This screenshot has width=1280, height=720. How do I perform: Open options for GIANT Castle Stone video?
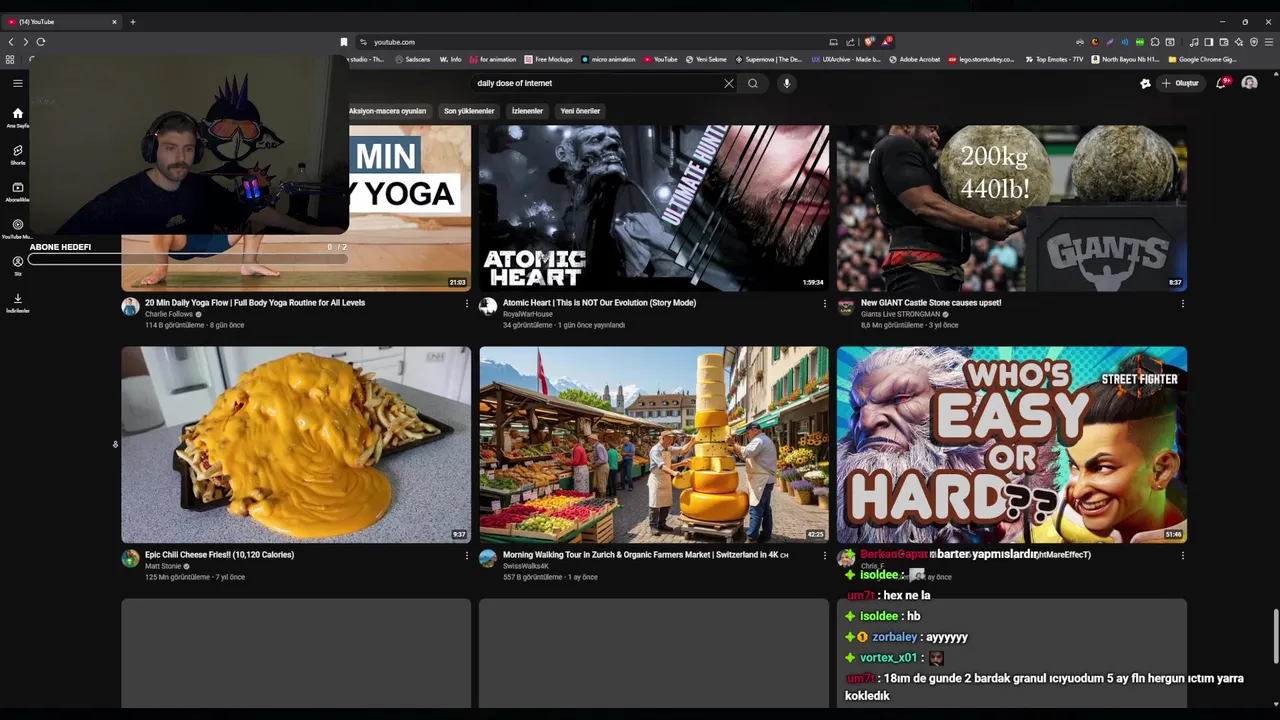[x=1182, y=303]
